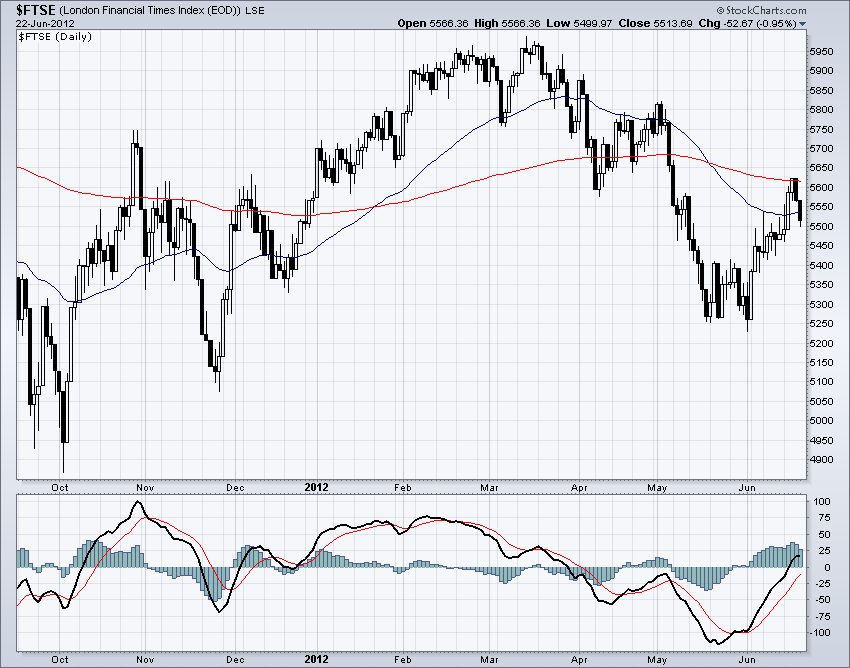Click the $FTSE ticker symbol title
Screen dimensions: 850x668
36,10
